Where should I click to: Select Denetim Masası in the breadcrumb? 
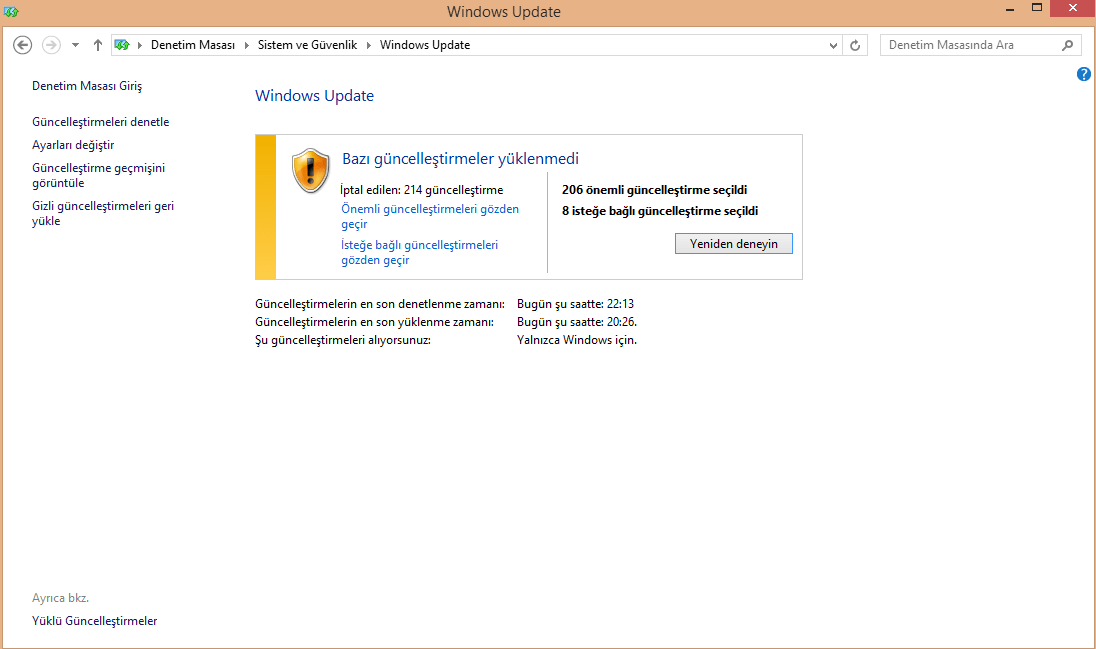point(193,45)
